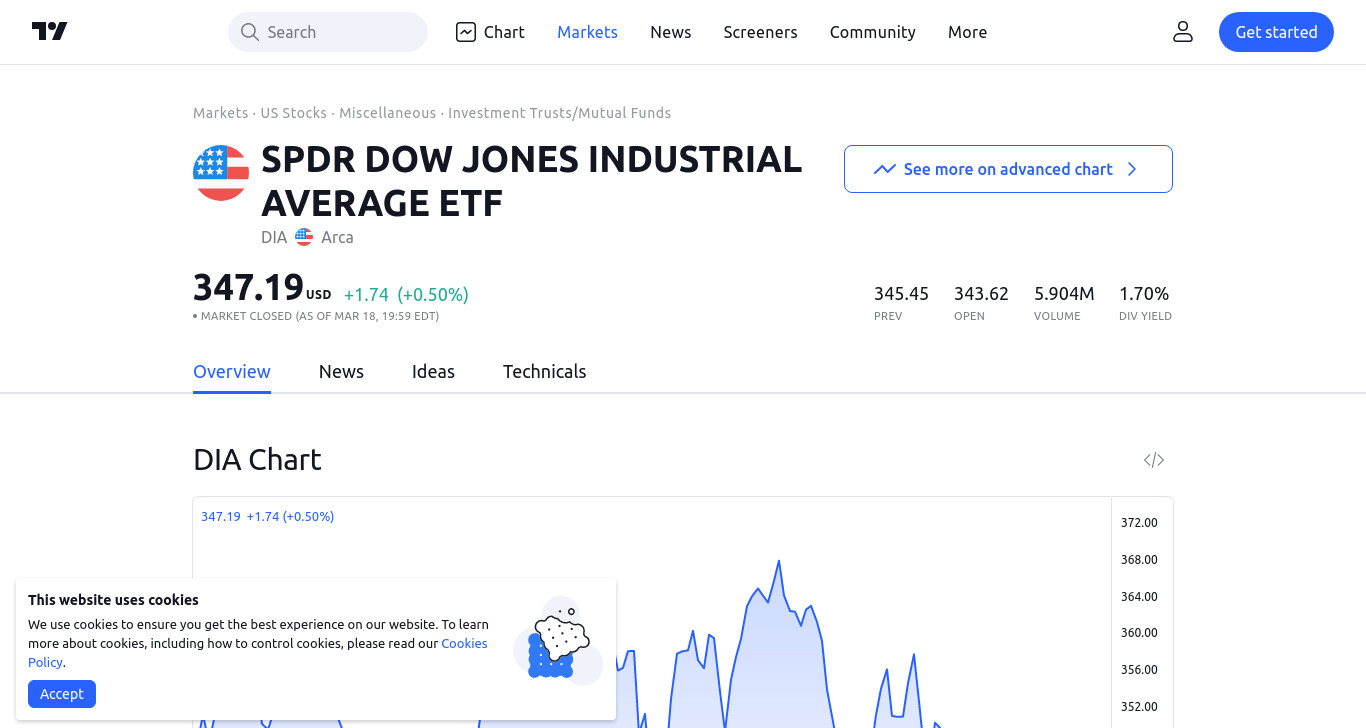Screen dimensions: 1366x728
Task: Click the Get started button
Action: 1276,32
